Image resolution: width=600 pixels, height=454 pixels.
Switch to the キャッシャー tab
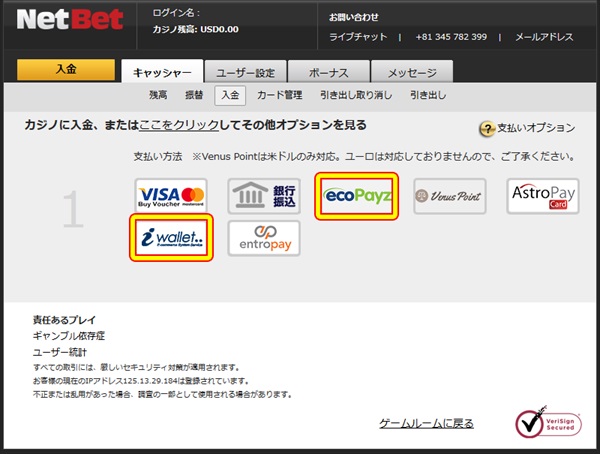pos(162,72)
